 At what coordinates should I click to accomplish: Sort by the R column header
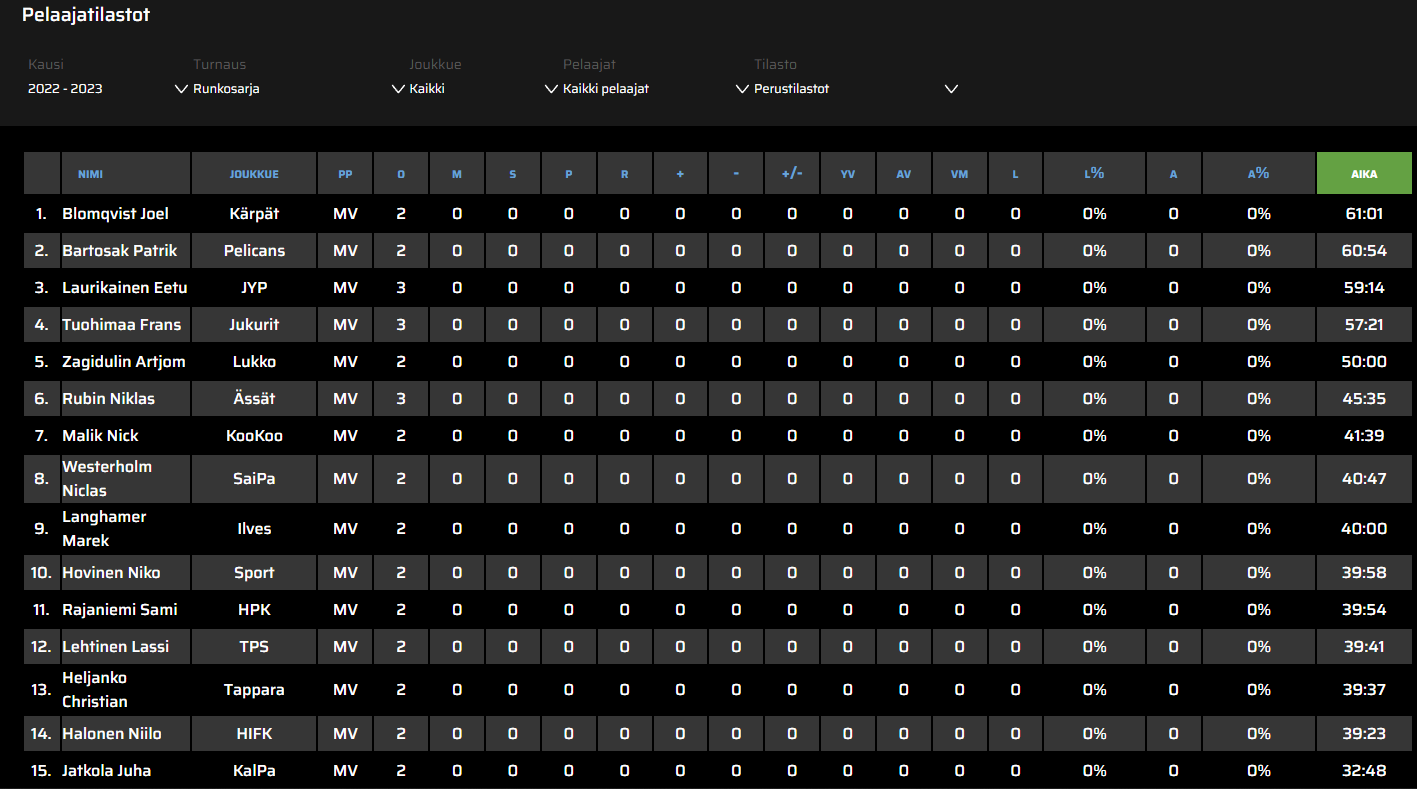coord(625,173)
